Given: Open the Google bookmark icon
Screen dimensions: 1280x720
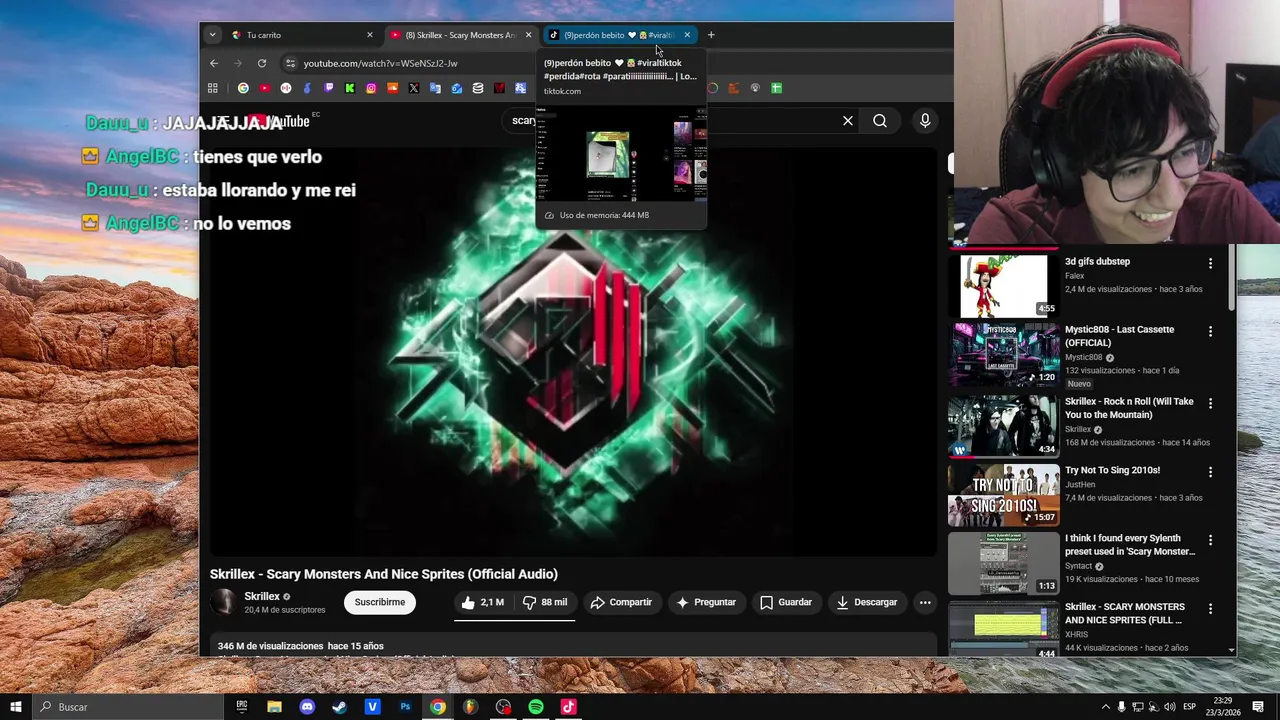Looking at the screenshot, I should [x=243, y=88].
